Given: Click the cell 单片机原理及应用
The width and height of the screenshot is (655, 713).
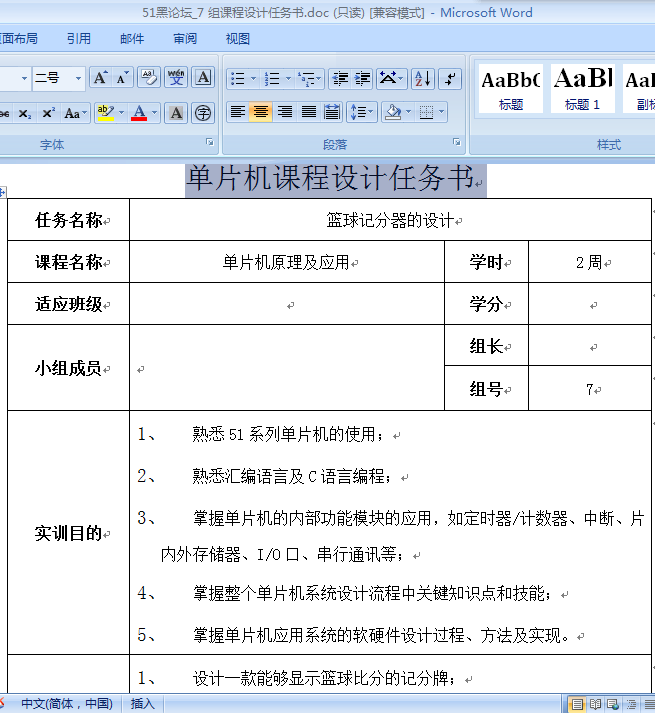Looking at the screenshot, I should tap(286, 262).
